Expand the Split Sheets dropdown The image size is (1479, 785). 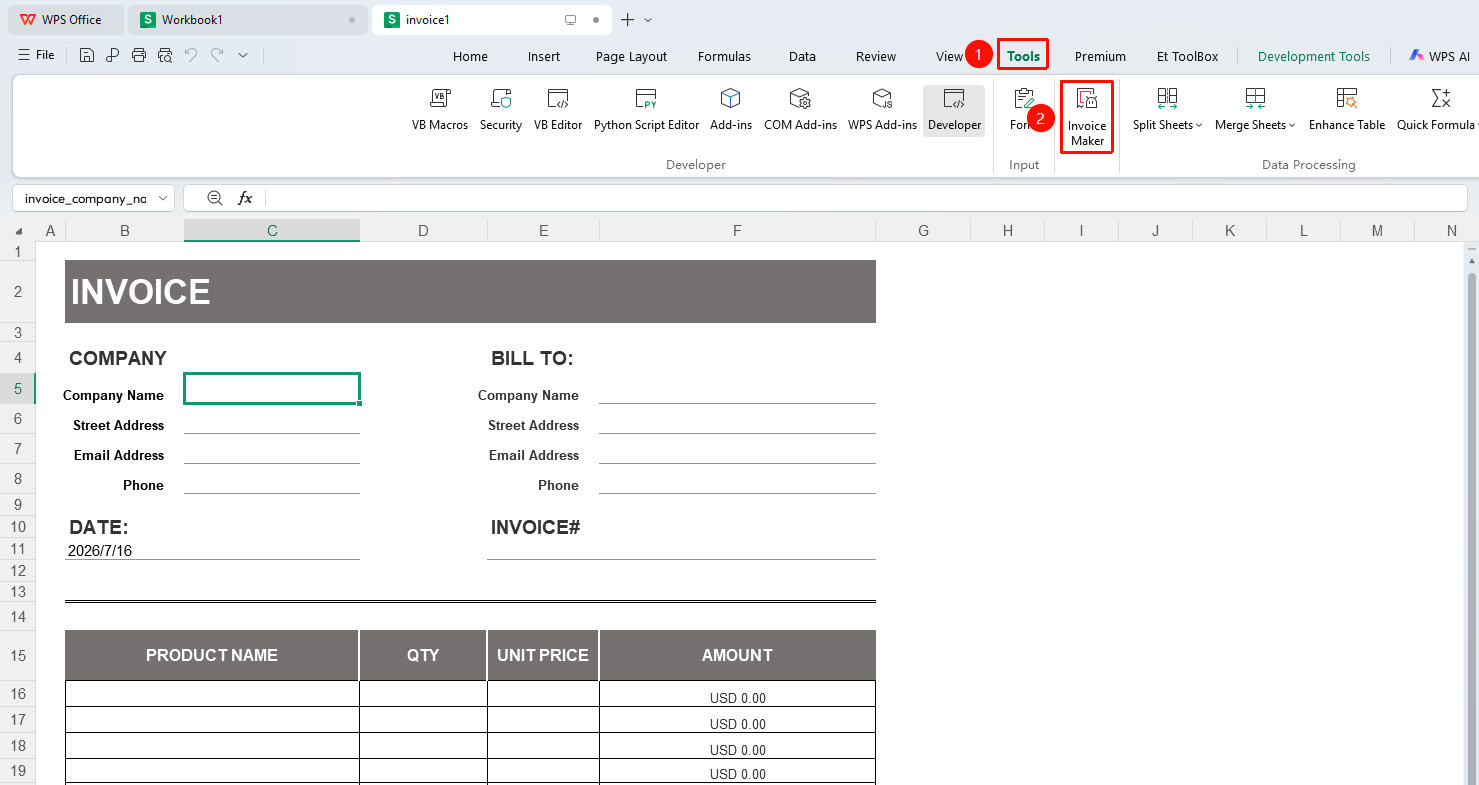tap(1167, 110)
